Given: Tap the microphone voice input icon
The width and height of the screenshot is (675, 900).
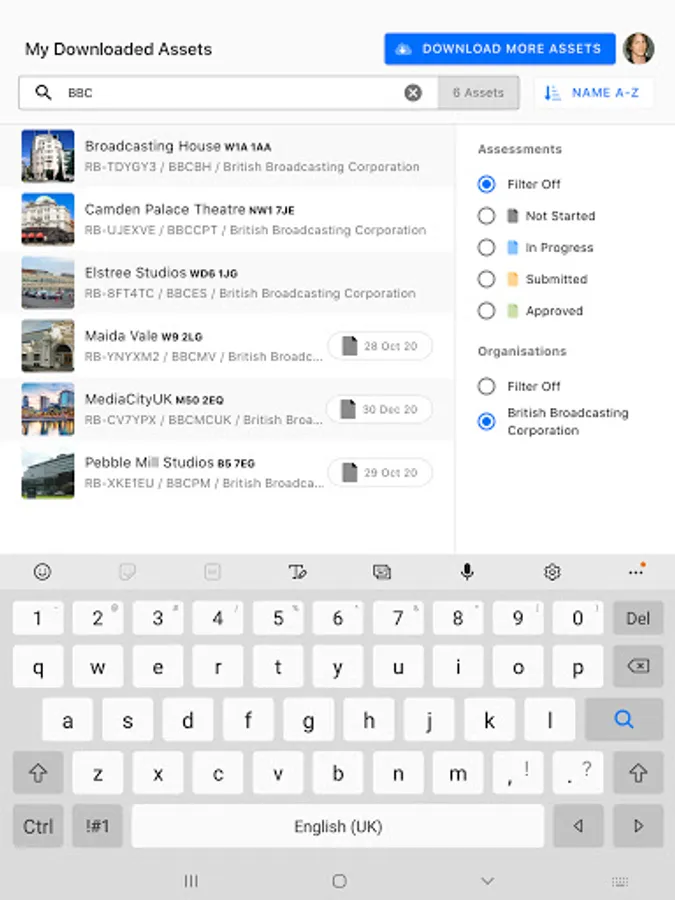Looking at the screenshot, I should tap(467, 572).
